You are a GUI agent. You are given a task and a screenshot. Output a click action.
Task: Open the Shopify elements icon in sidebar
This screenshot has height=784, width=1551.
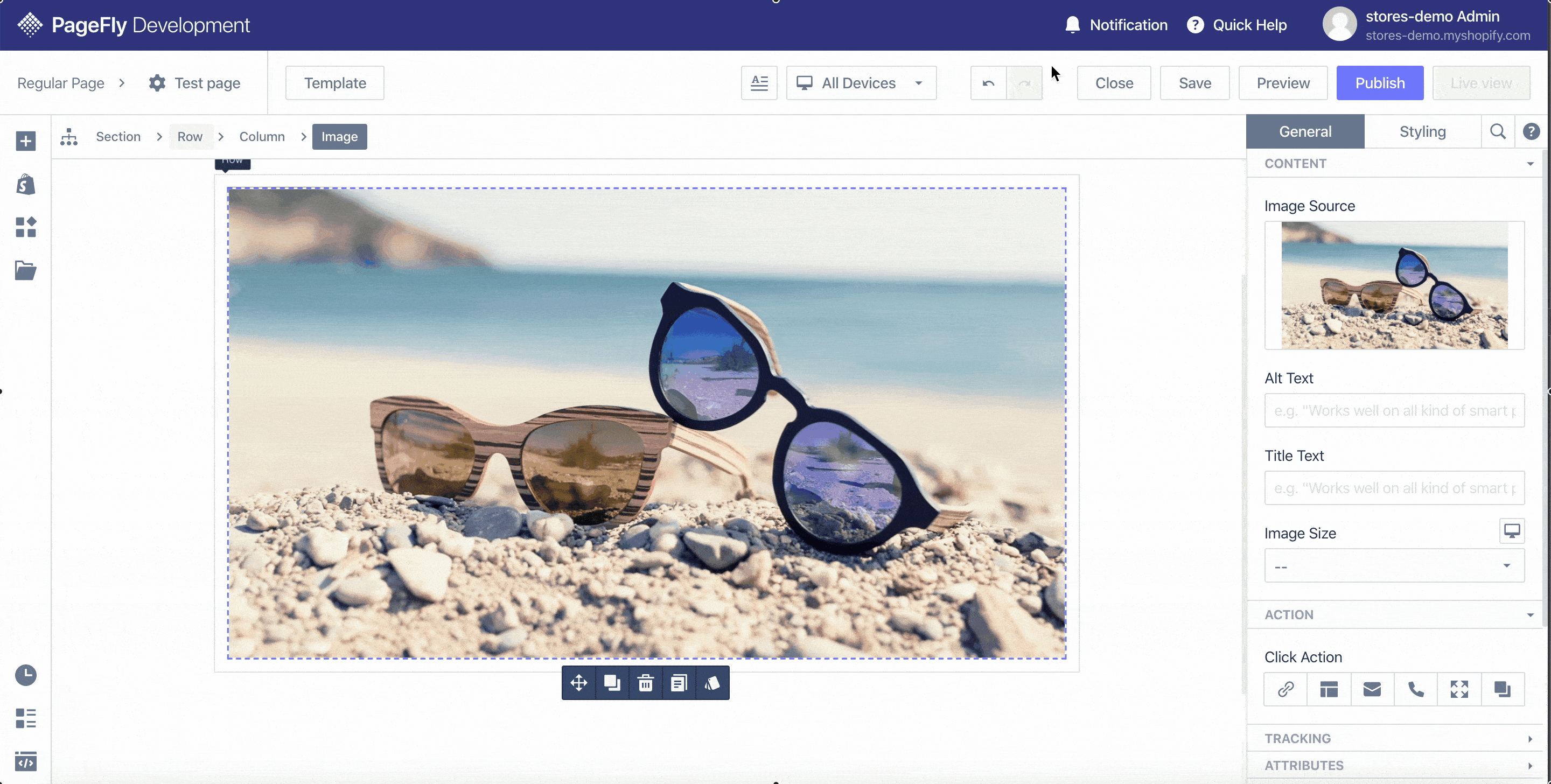pyautogui.click(x=25, y=184)
